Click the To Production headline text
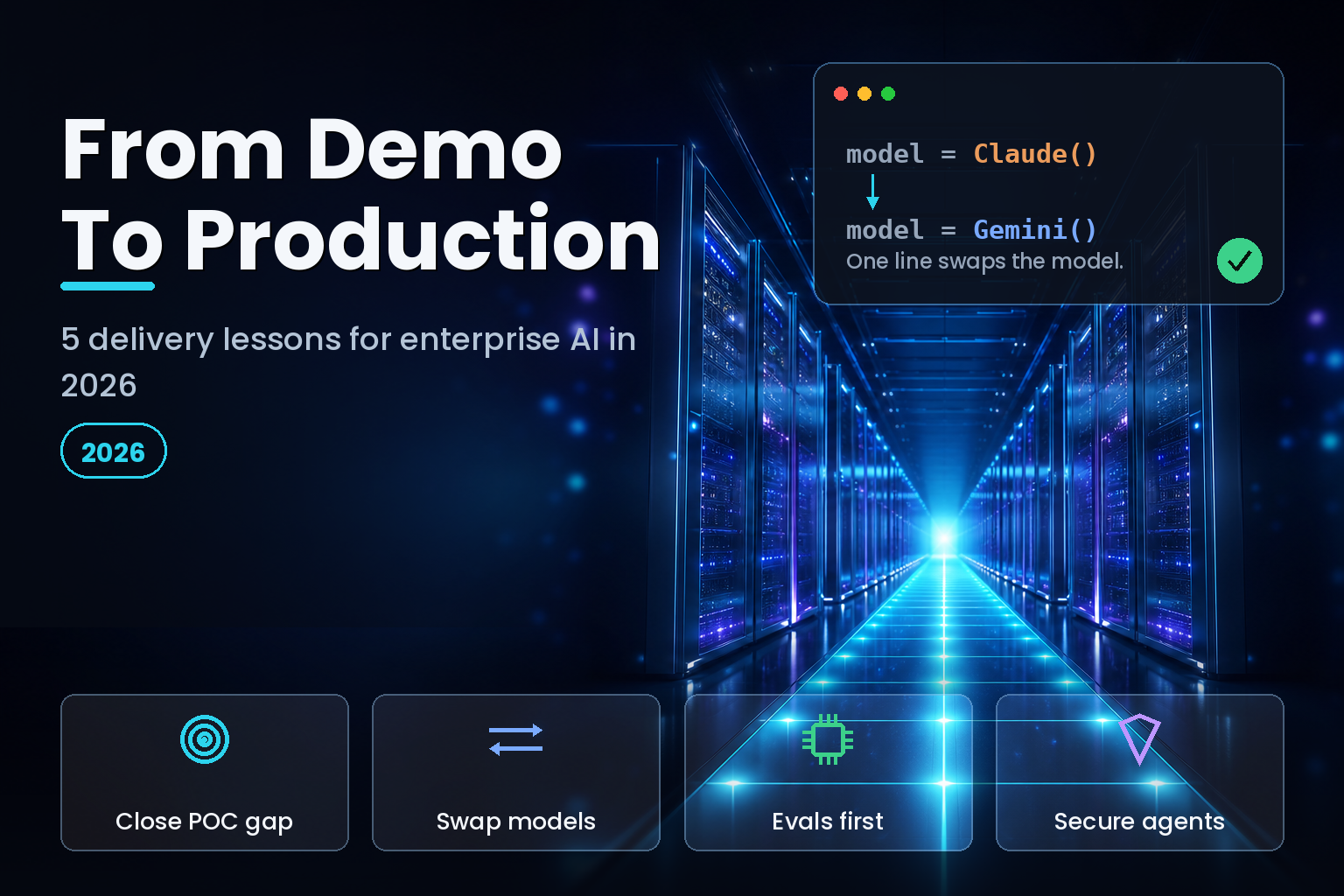The image size is (1344, 896). tap(360, 240)
